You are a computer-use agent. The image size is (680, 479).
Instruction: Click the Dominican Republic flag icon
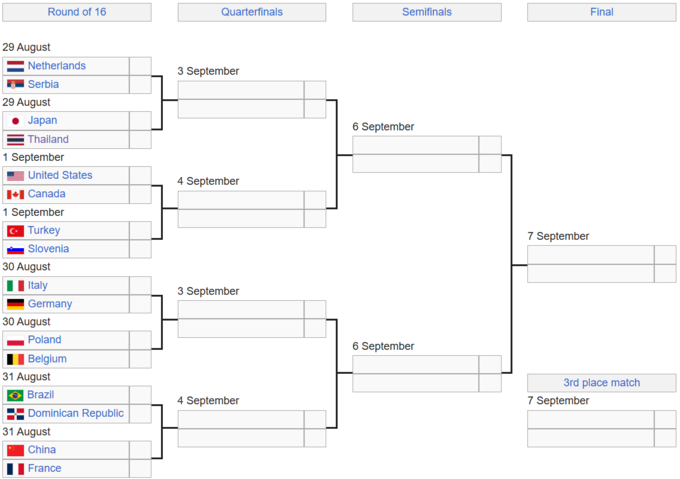point(15,414)
